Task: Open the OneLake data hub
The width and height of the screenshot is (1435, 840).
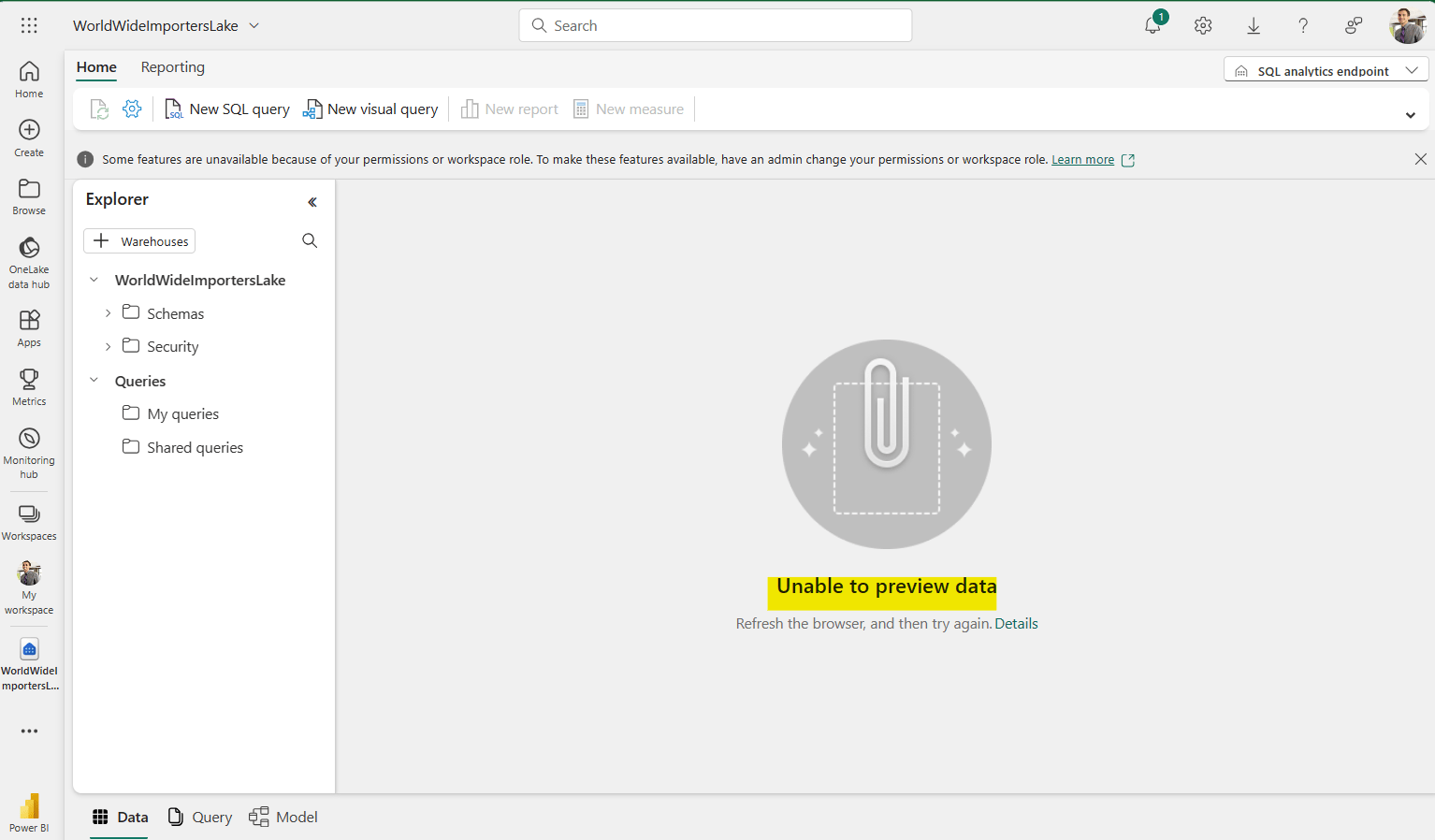Action: pos(29,263)
